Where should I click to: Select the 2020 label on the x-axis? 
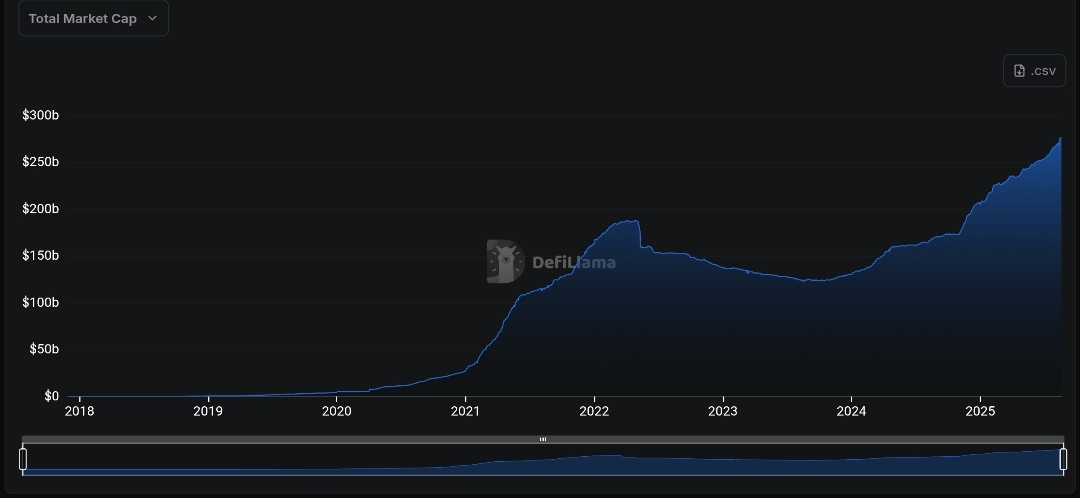point(336,411)
